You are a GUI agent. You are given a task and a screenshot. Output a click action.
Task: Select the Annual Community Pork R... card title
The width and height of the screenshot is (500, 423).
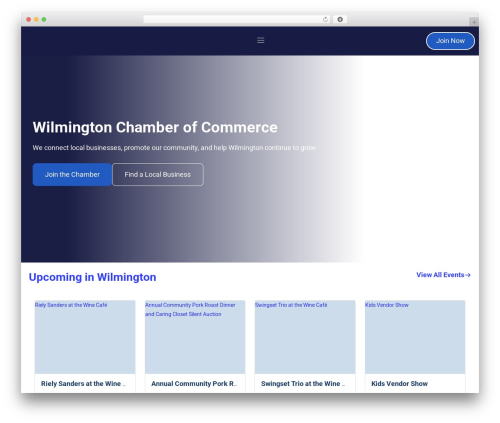coord(194,384)
